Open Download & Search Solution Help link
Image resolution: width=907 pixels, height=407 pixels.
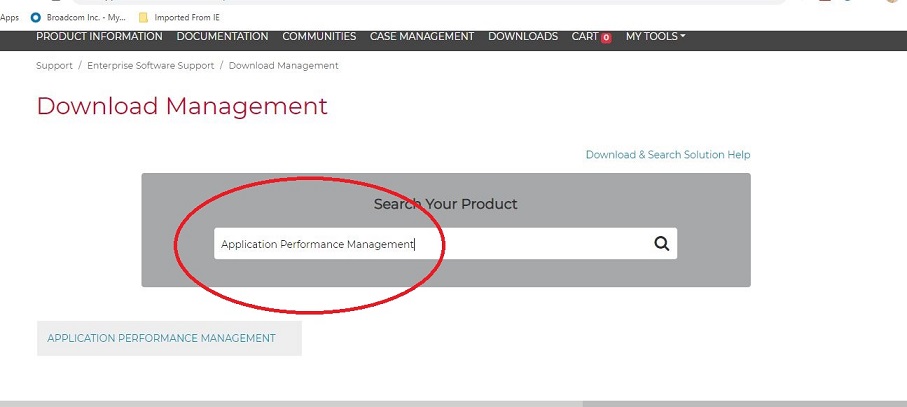[668, 154]
